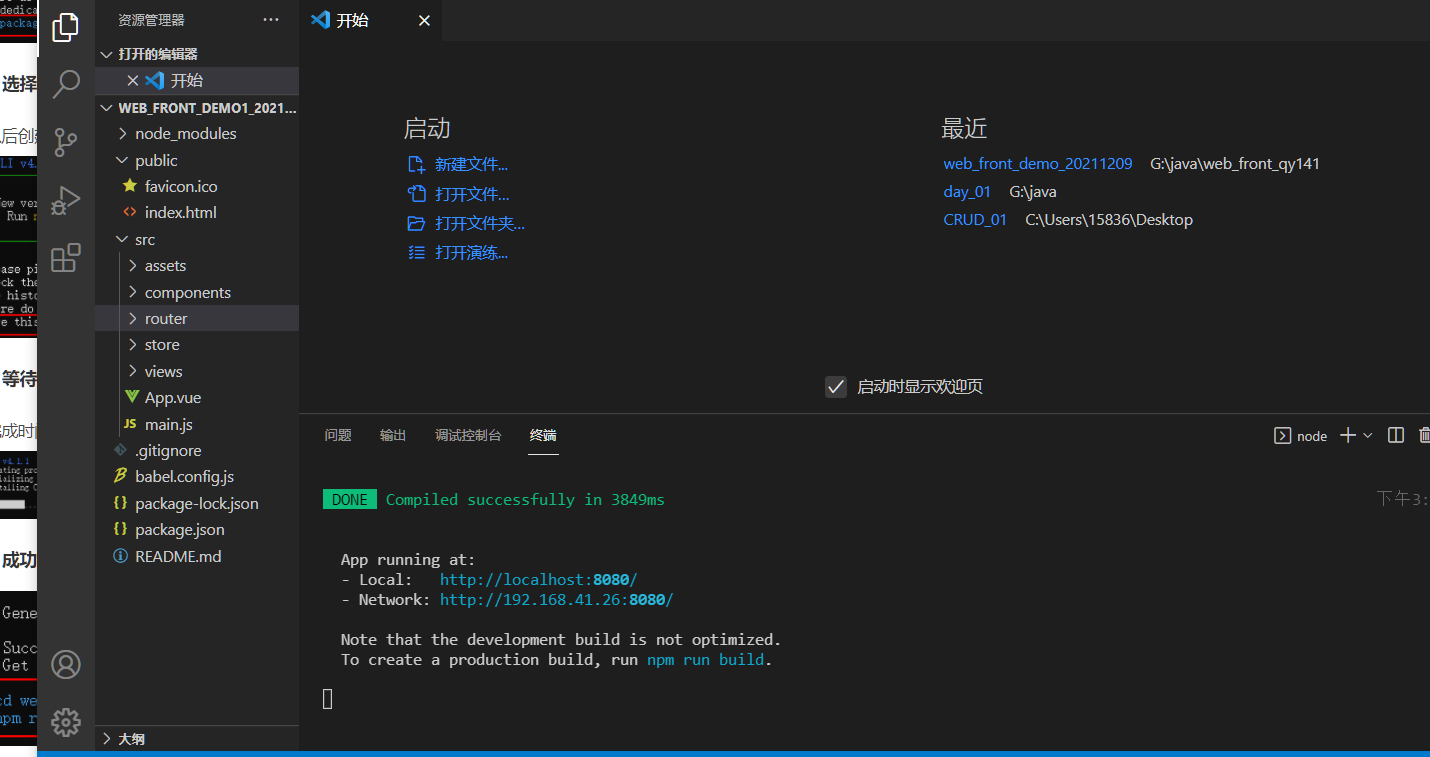Click the 打开演练... link
Screen dimensions: 1430x757
(471, 252)
